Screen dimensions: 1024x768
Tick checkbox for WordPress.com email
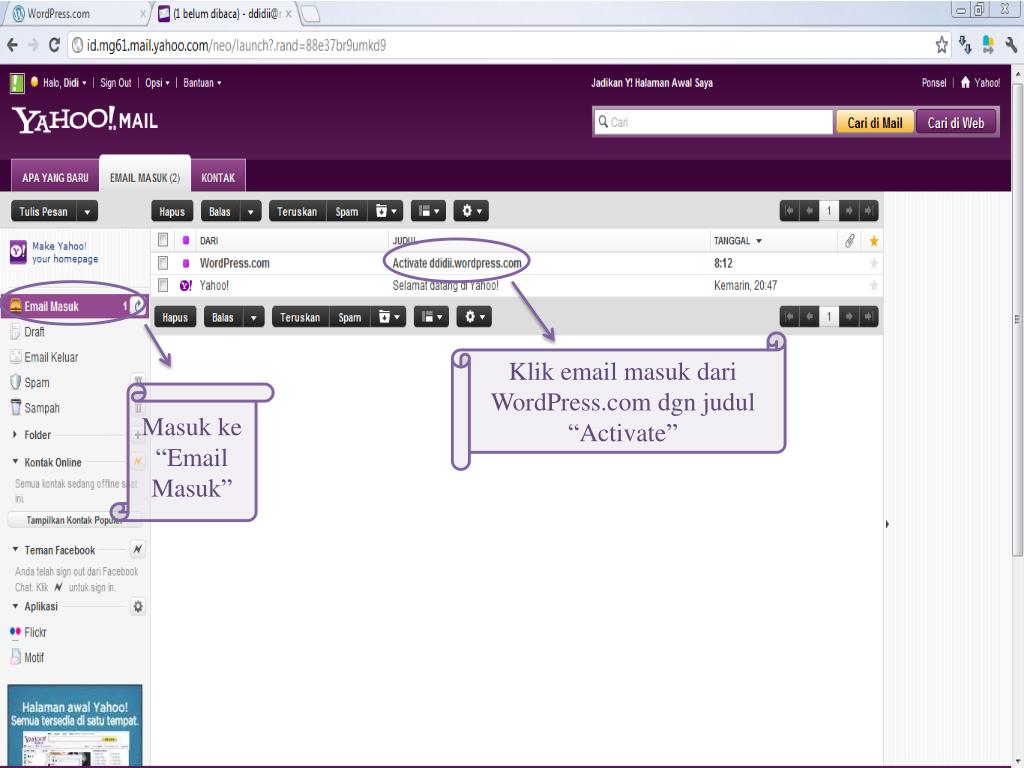coord(163,263)
